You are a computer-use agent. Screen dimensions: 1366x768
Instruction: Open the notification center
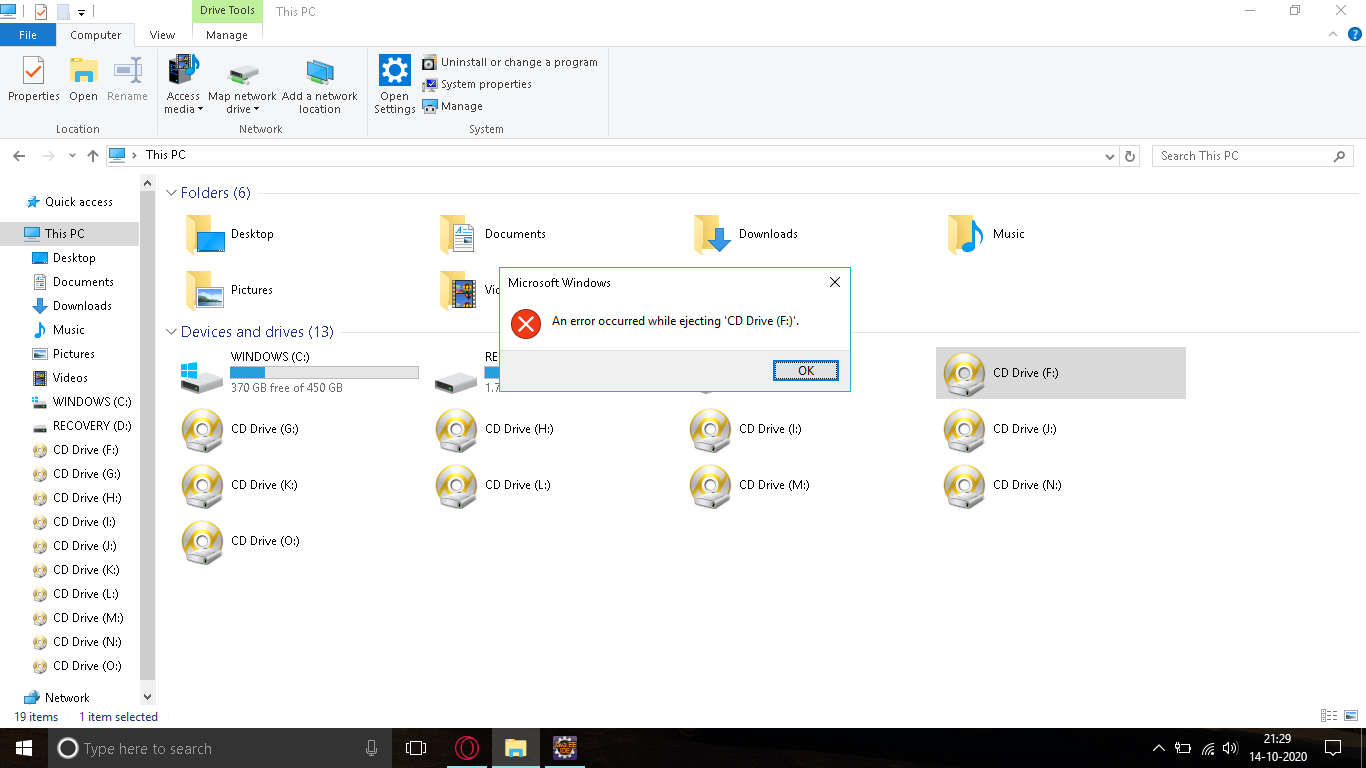tap(1332, 748)
